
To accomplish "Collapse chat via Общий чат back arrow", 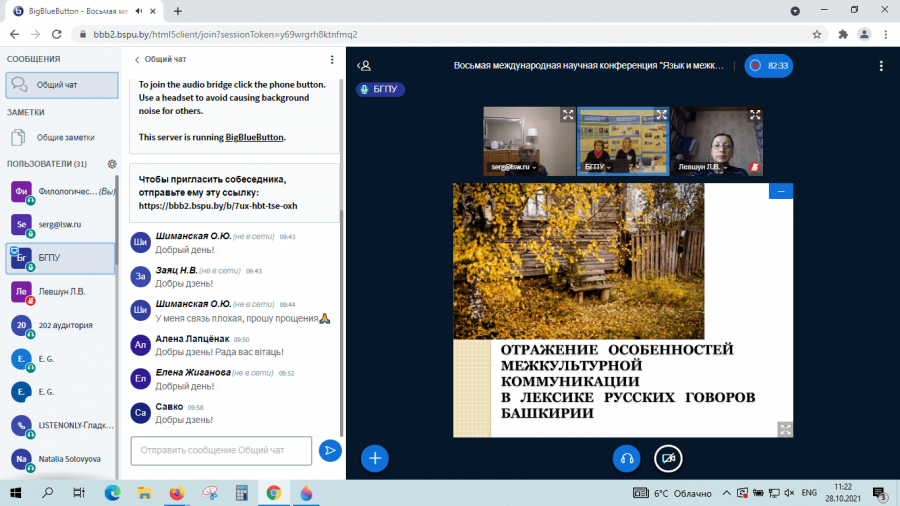I will point(160,60).
